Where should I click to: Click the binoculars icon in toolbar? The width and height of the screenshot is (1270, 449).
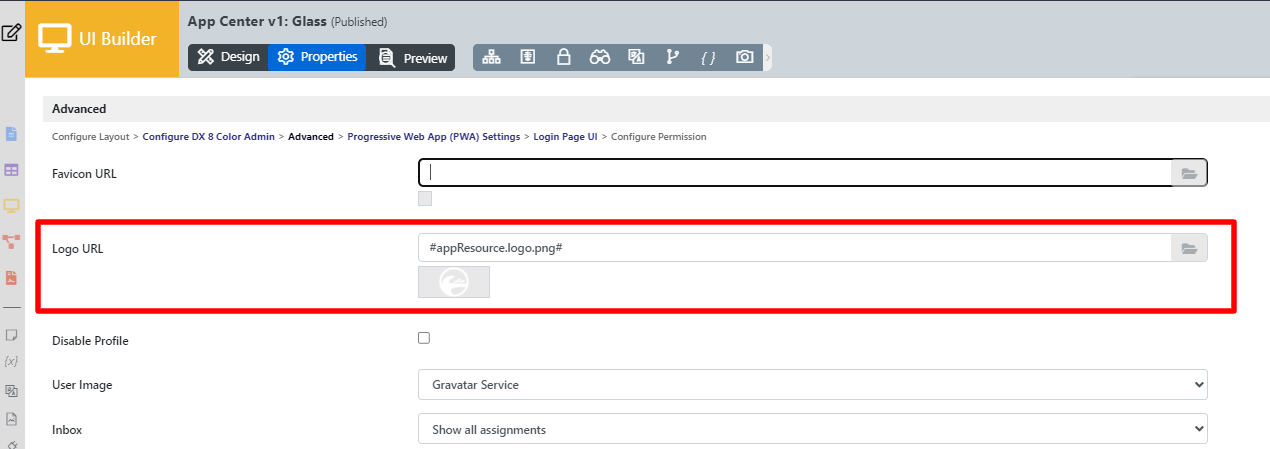[x=600, y=57]
